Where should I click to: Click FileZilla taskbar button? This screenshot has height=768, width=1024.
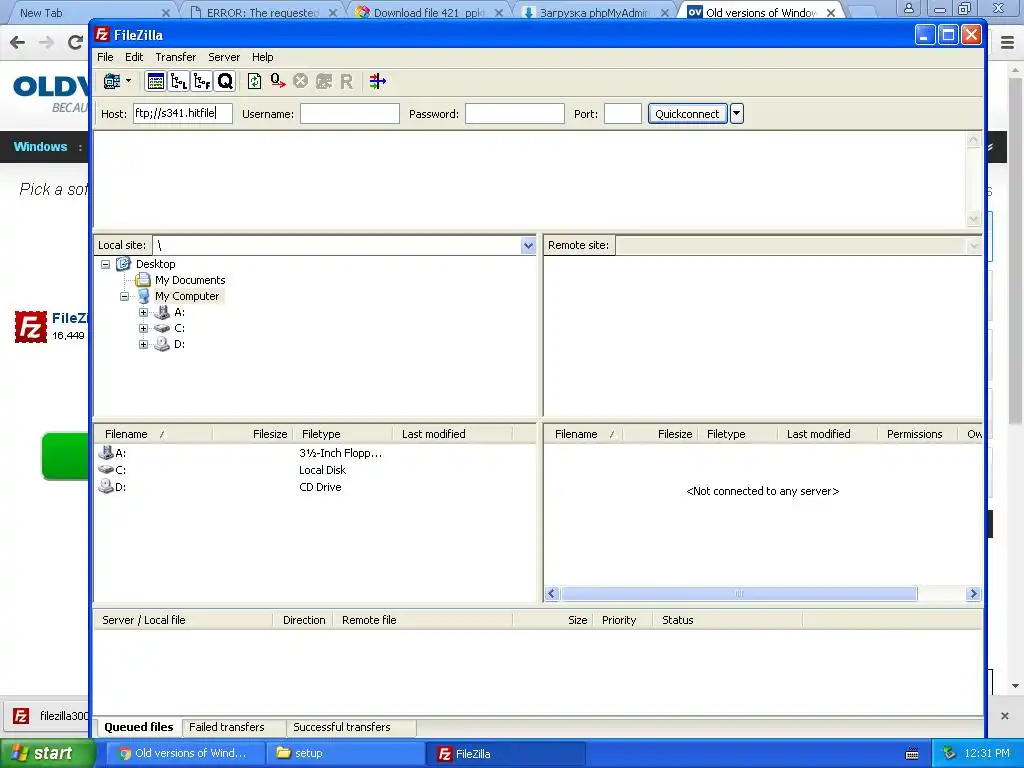506,754
